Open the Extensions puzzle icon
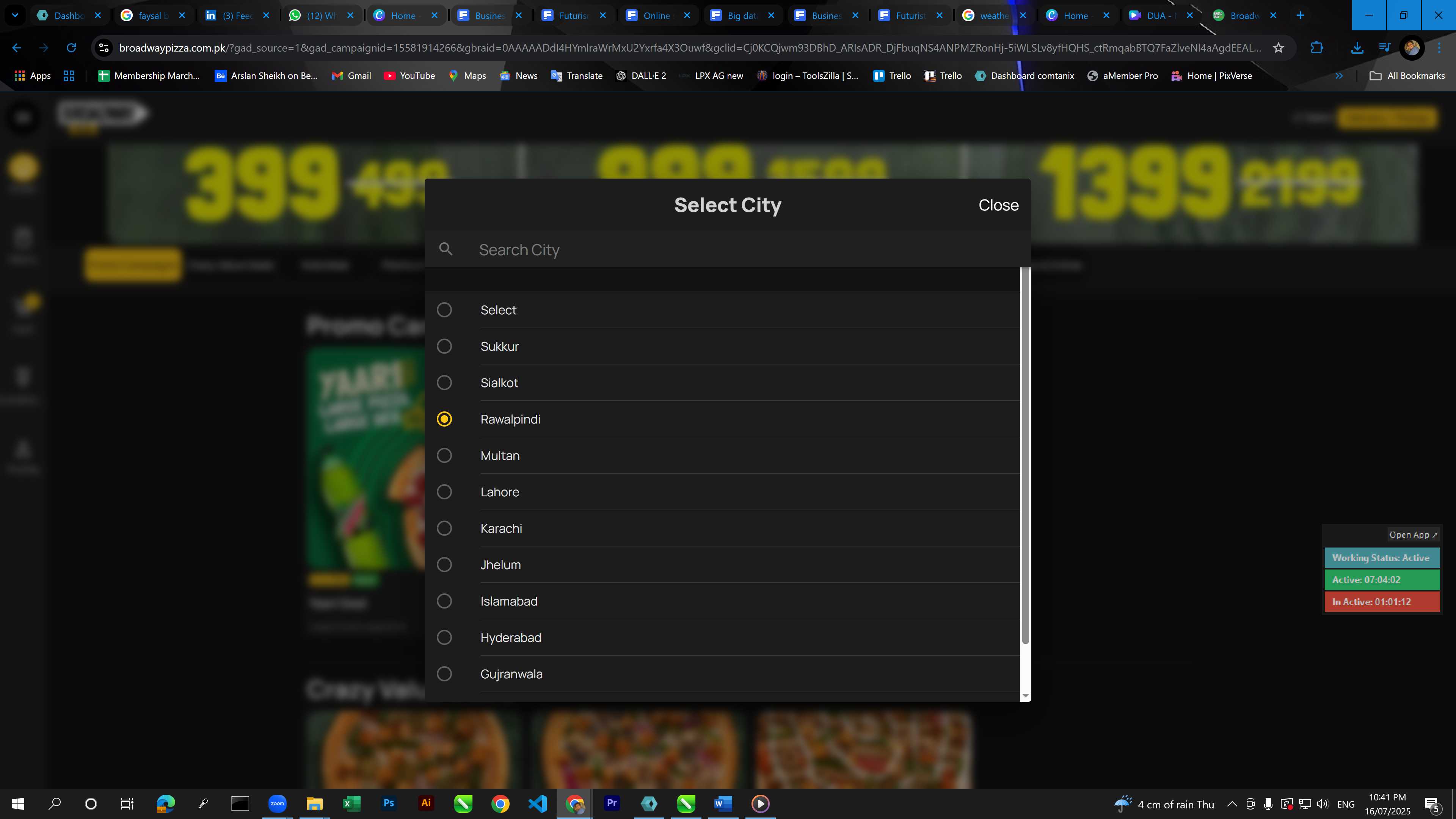Image resolution: width=1456 pixels, height=819 pixels. [1316, 48]
